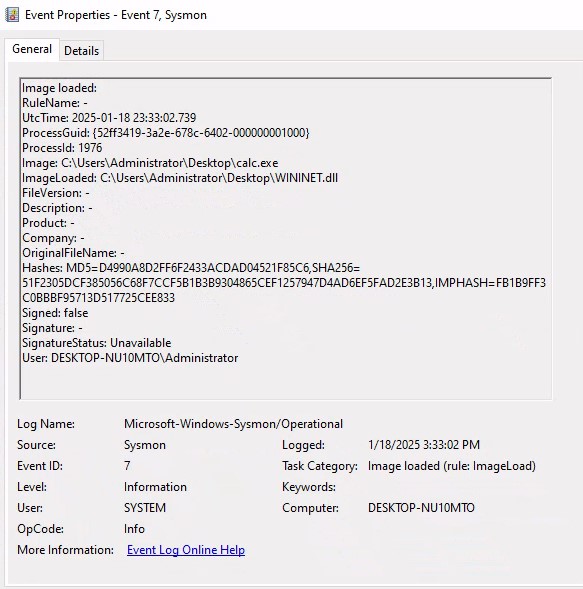Click the OpCode value Info
583x589 pixels.
pos(134,529)
